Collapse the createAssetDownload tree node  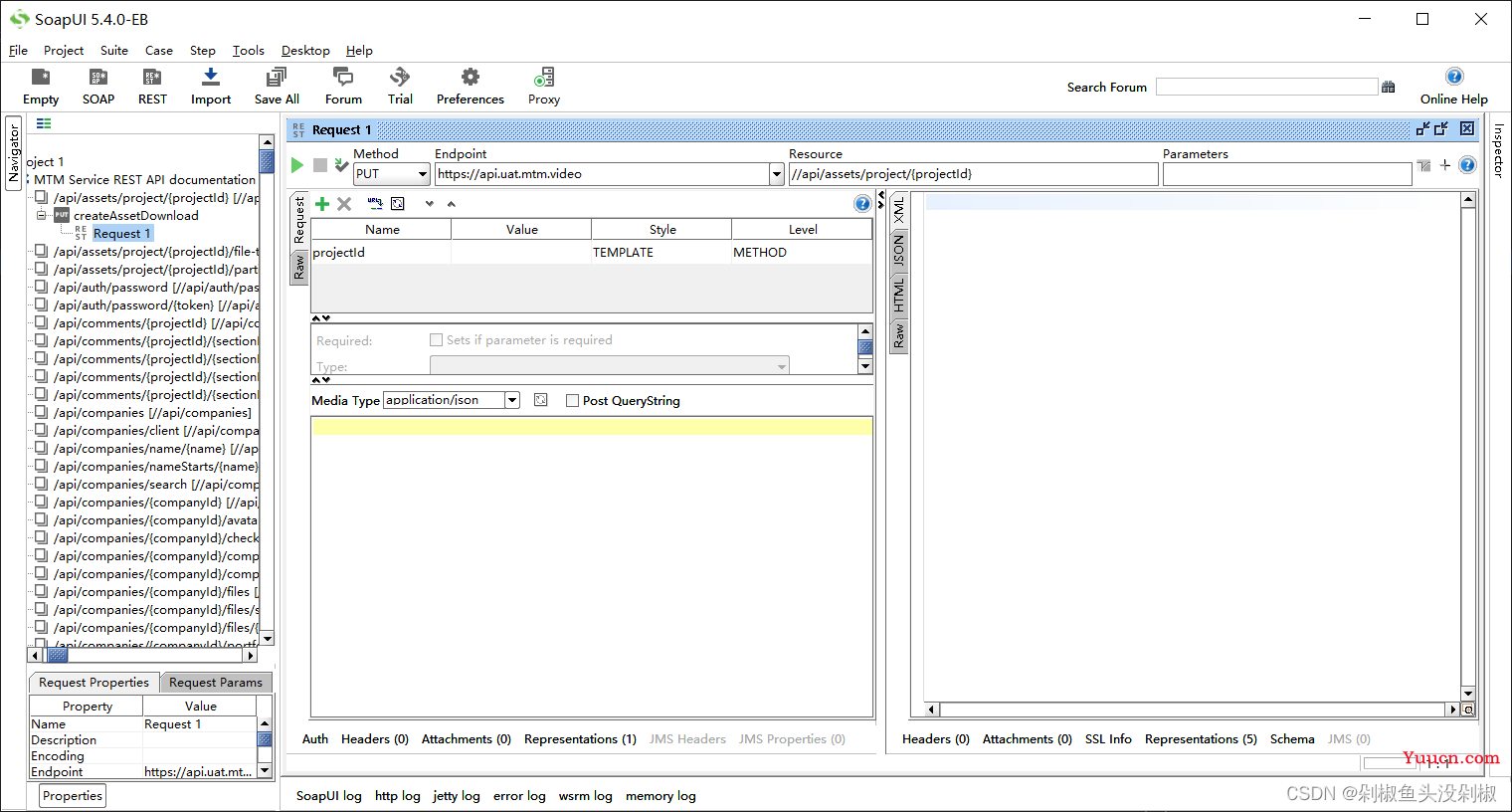[42, 215]
